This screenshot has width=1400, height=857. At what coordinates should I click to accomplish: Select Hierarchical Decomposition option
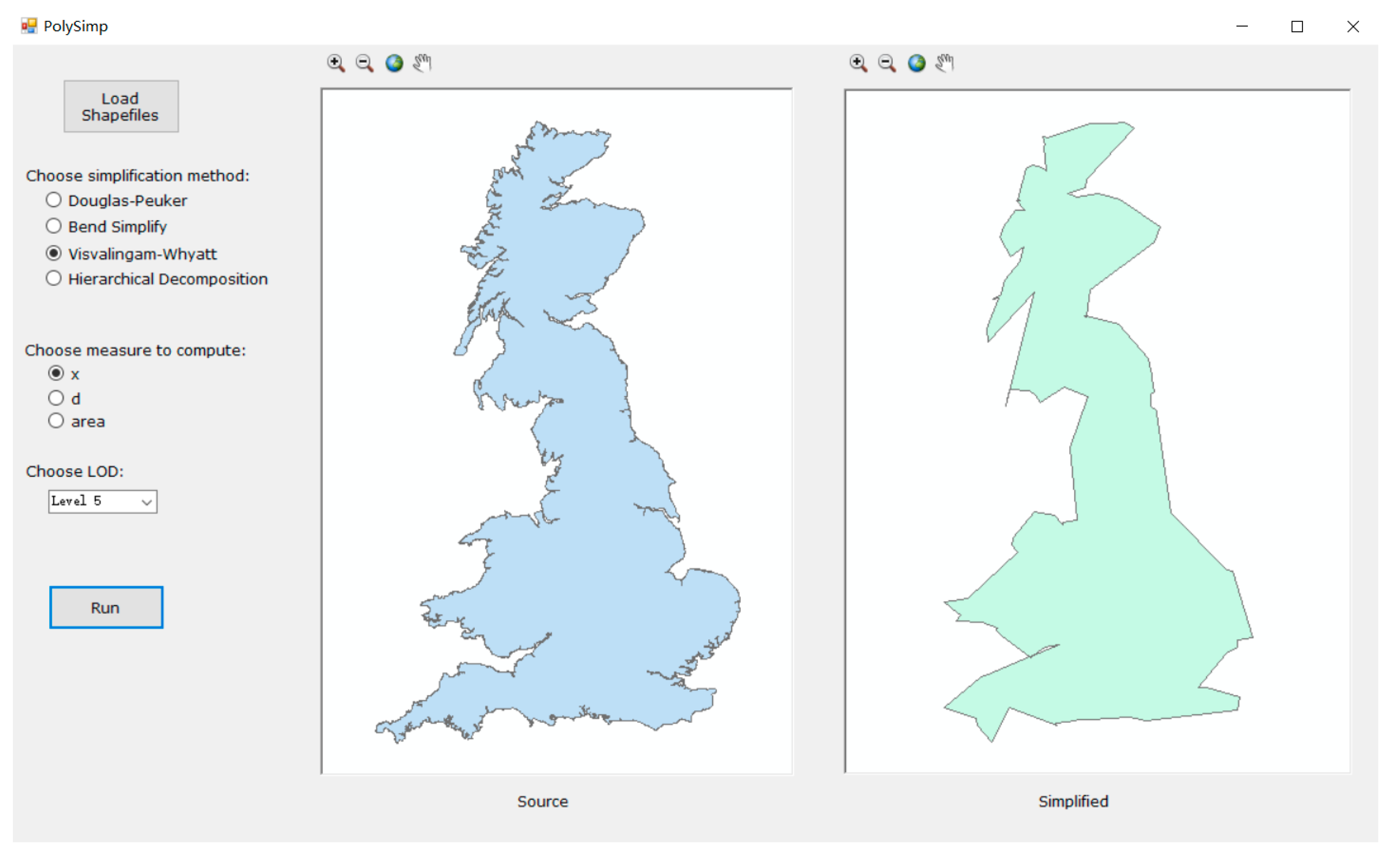pyautogui.click(x=54, y=279)
